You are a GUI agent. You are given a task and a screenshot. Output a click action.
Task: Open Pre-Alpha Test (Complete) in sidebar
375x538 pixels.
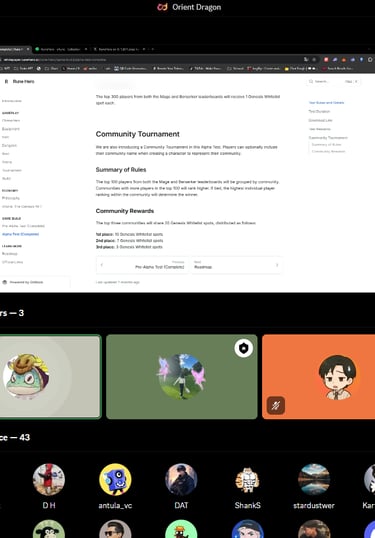click(x=23, y=226)
